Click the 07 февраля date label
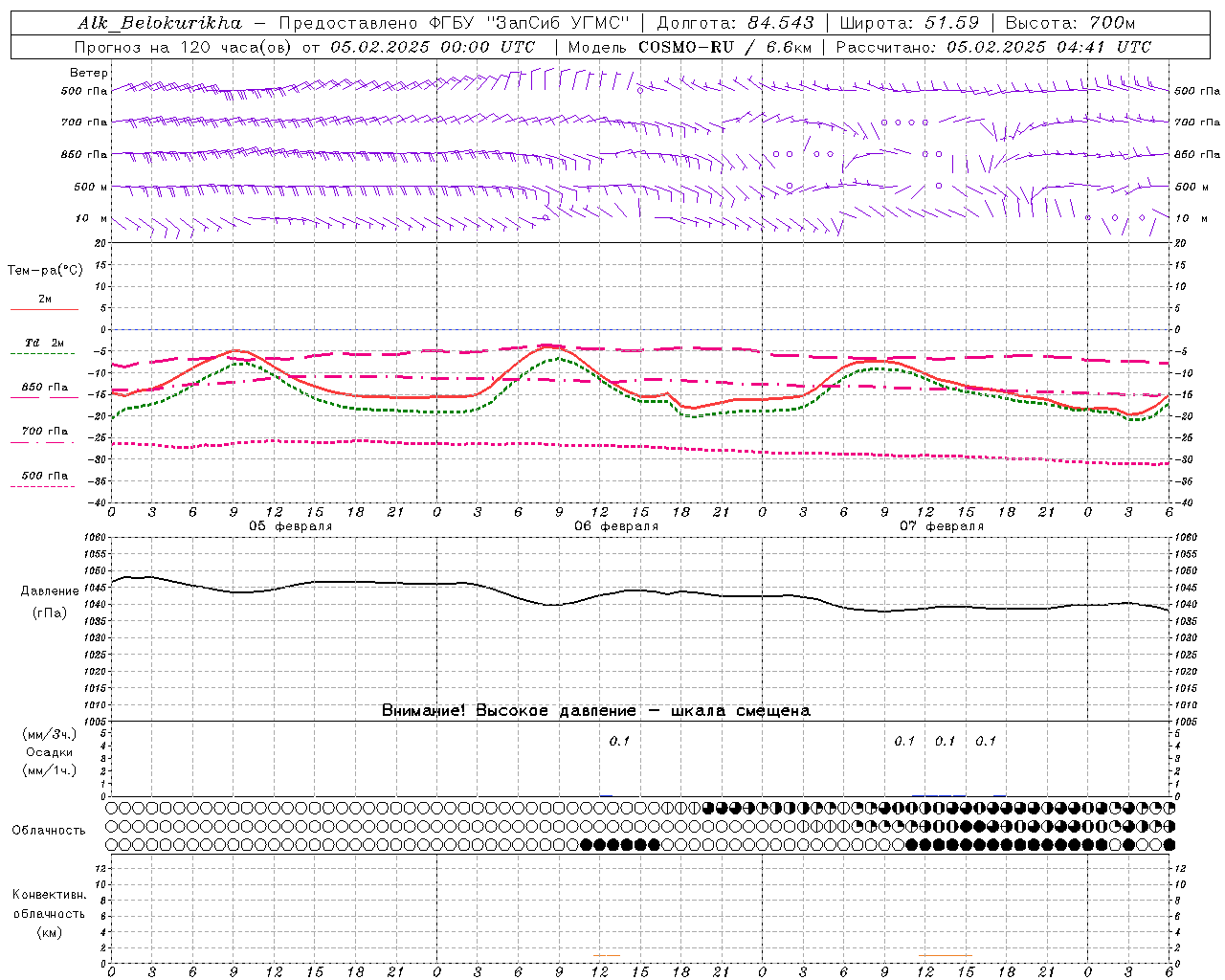The width and height of the screenshot is (1225, 980). pos(942,526)
